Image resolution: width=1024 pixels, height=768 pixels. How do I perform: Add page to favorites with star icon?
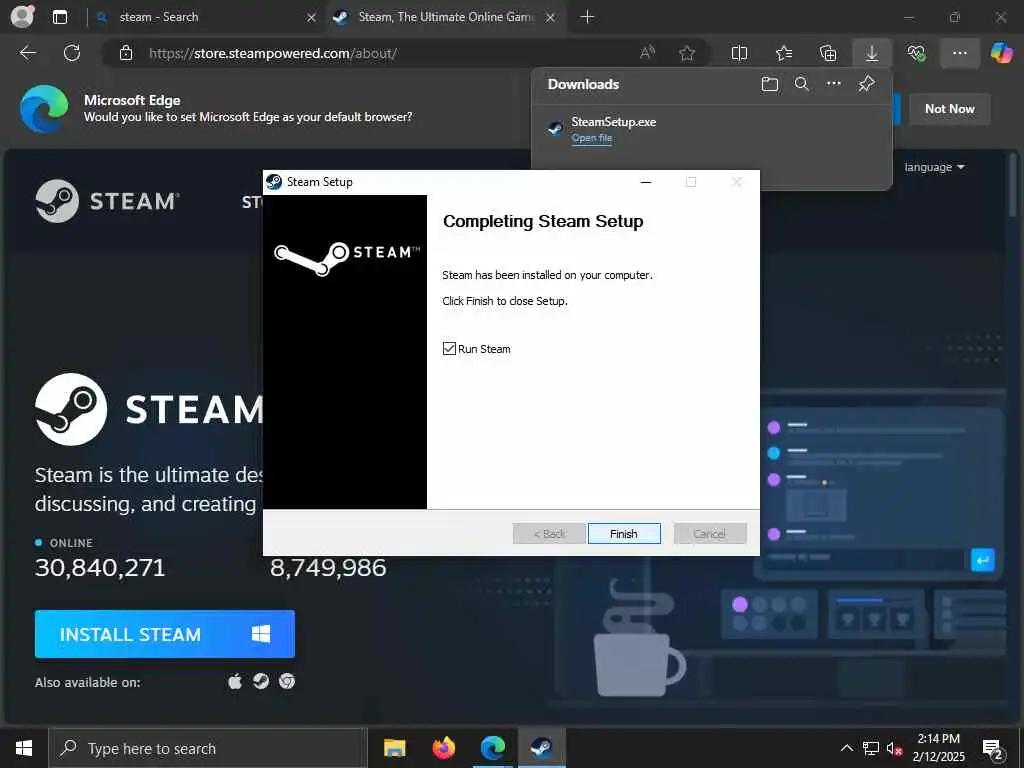coord(686,53)
